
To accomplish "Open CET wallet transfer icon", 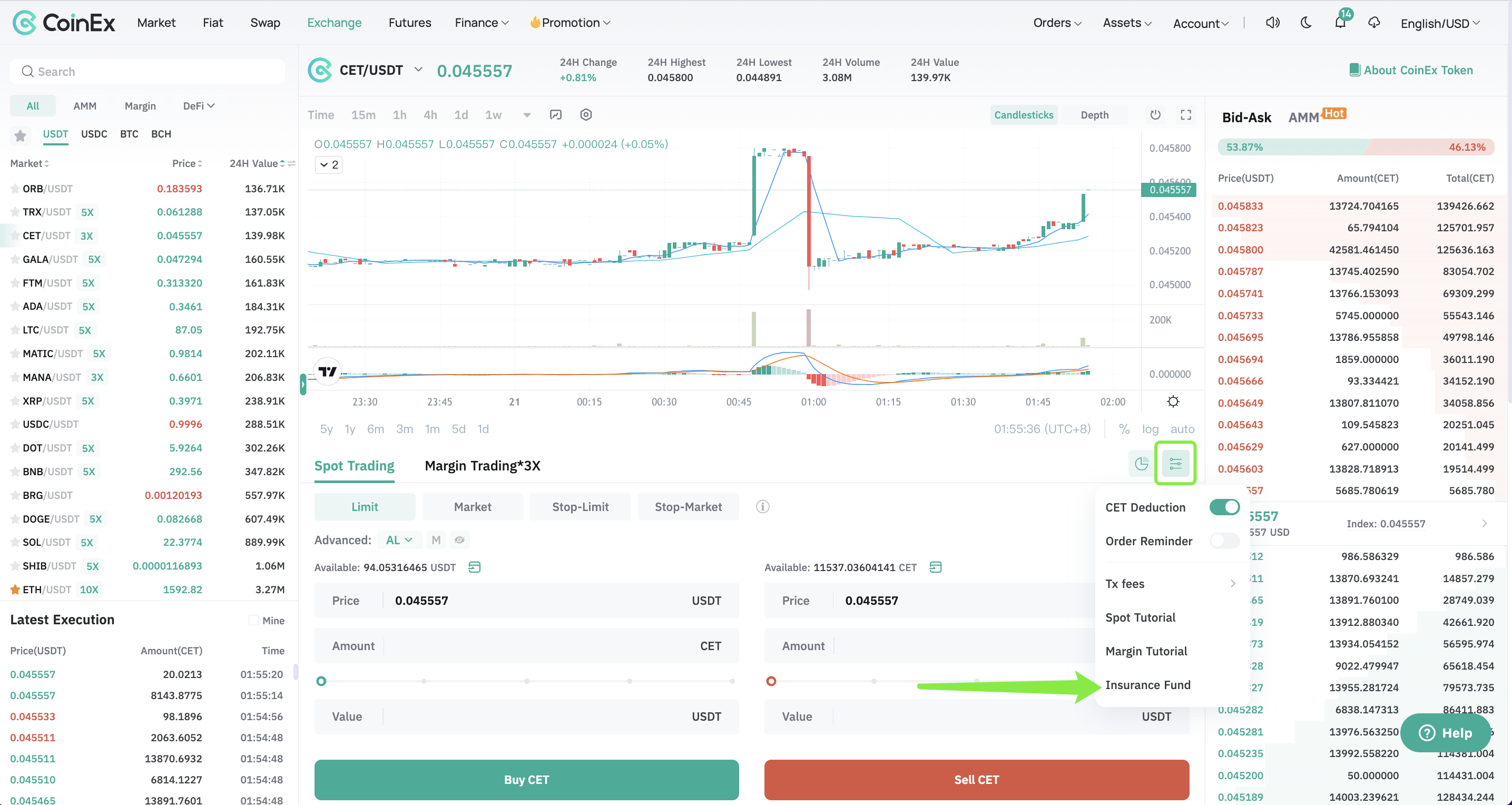I will pyautogui.click(x=936, y=567).
